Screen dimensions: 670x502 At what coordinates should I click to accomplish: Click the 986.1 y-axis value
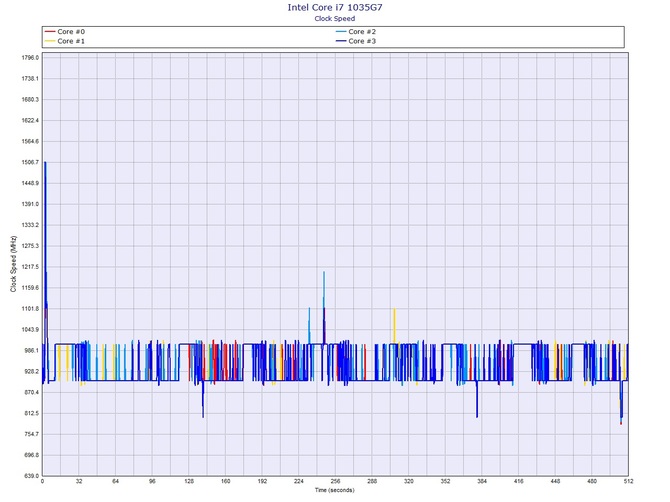(x=32, y=351)
